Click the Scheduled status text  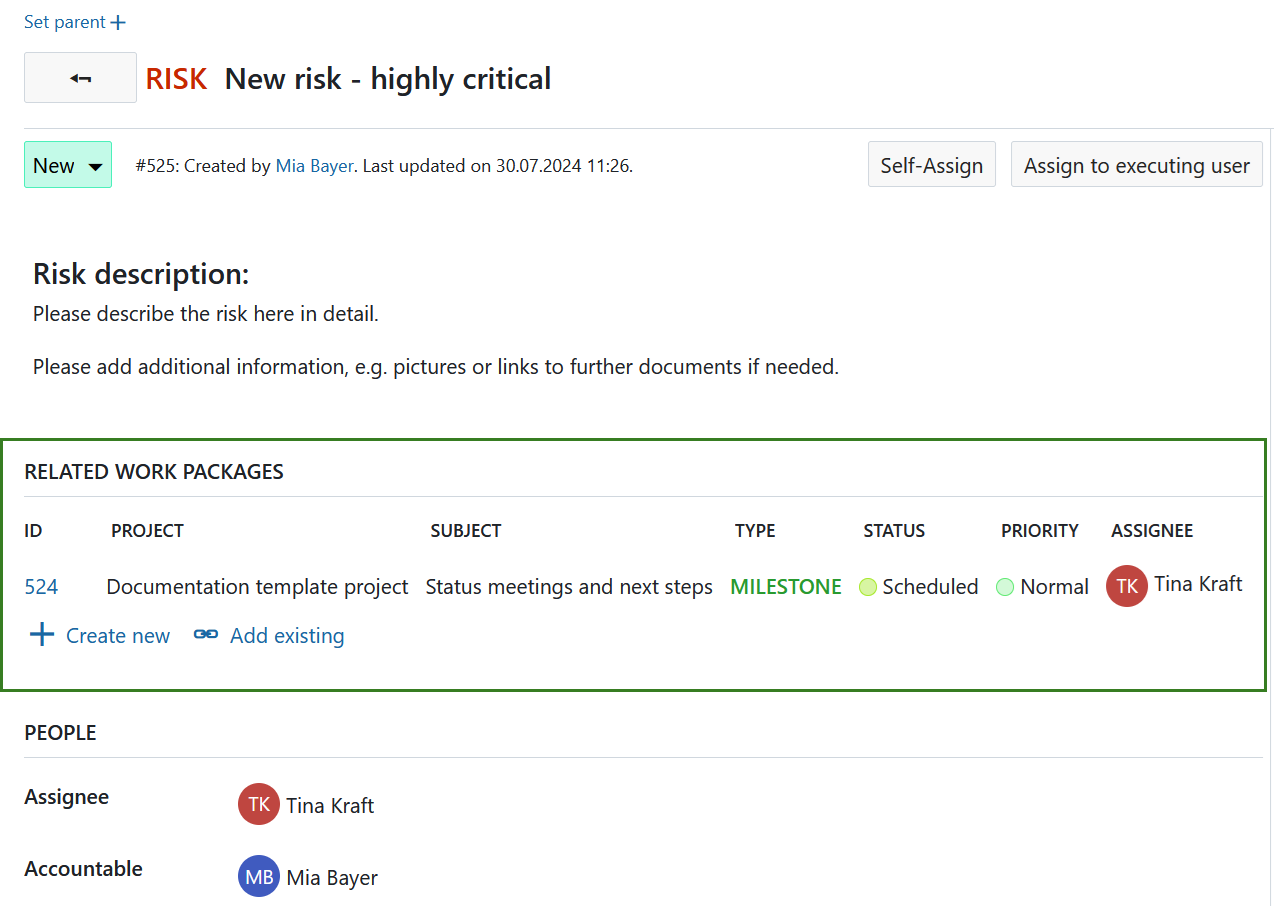click(930, 586)
